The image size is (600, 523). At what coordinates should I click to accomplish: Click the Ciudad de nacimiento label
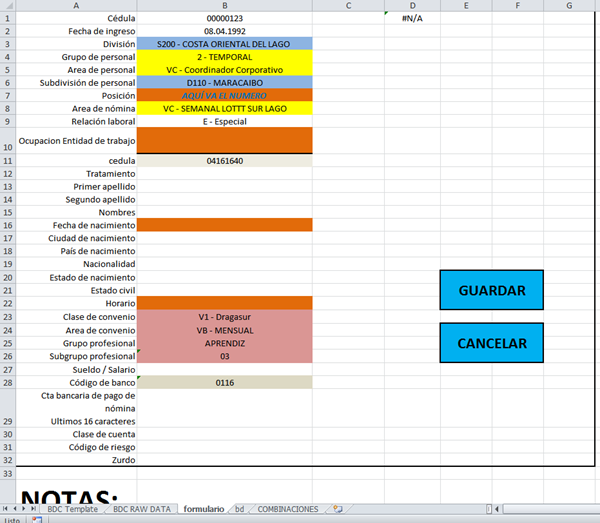[91, 238]
